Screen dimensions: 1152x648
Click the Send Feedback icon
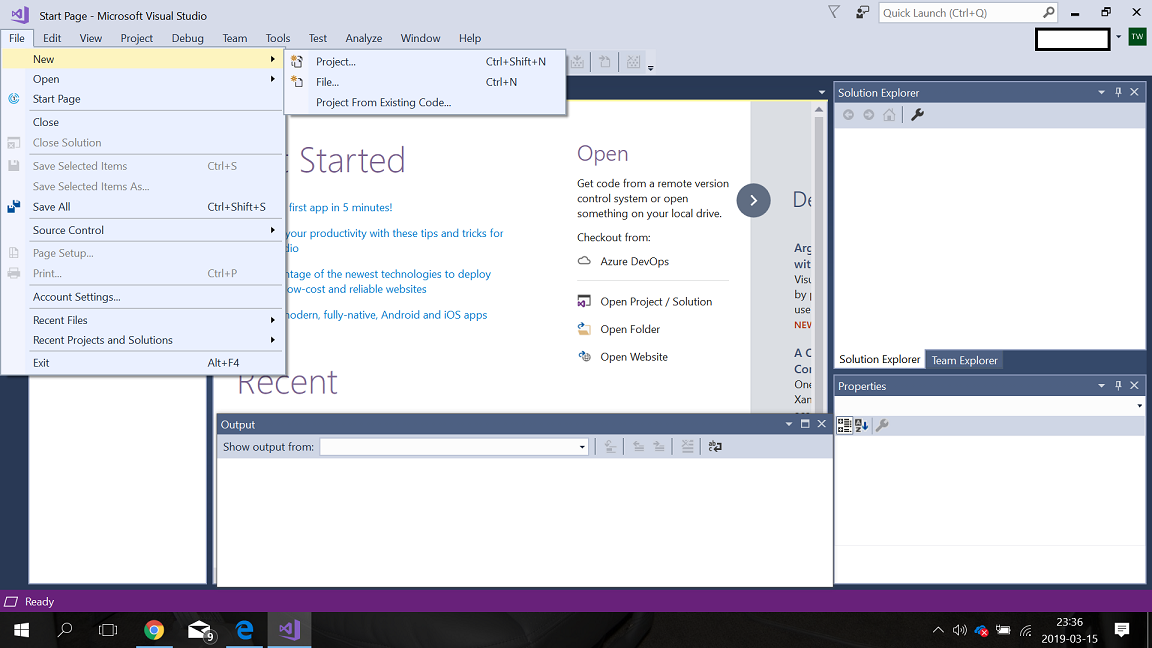click(x=863, y=12)
